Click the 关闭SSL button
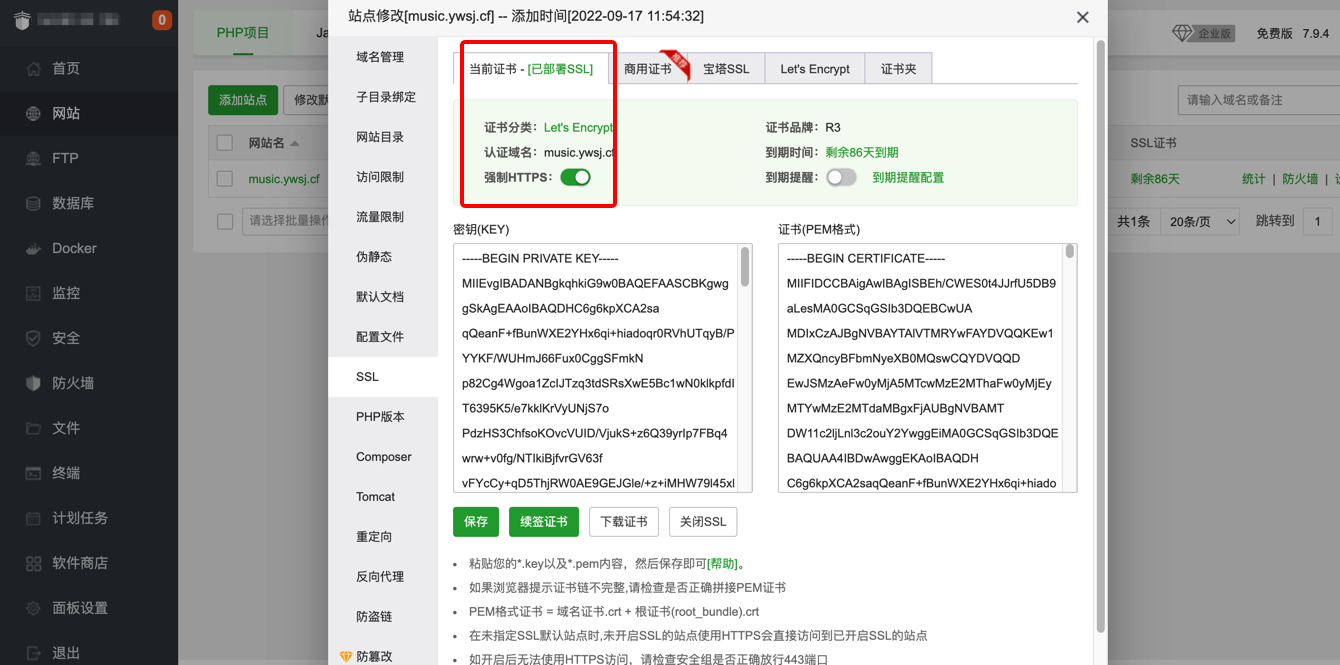This screenshot has width=1340, height=665. (x=703, y=522)
